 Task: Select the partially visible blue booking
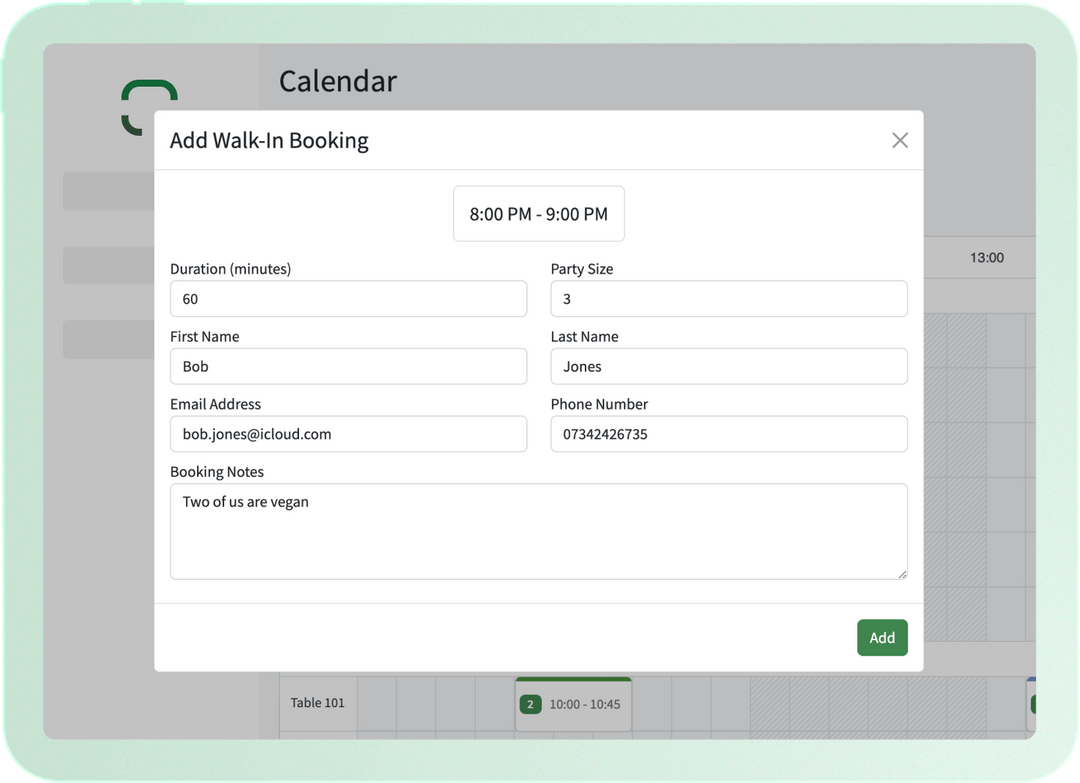point(1033,703)
